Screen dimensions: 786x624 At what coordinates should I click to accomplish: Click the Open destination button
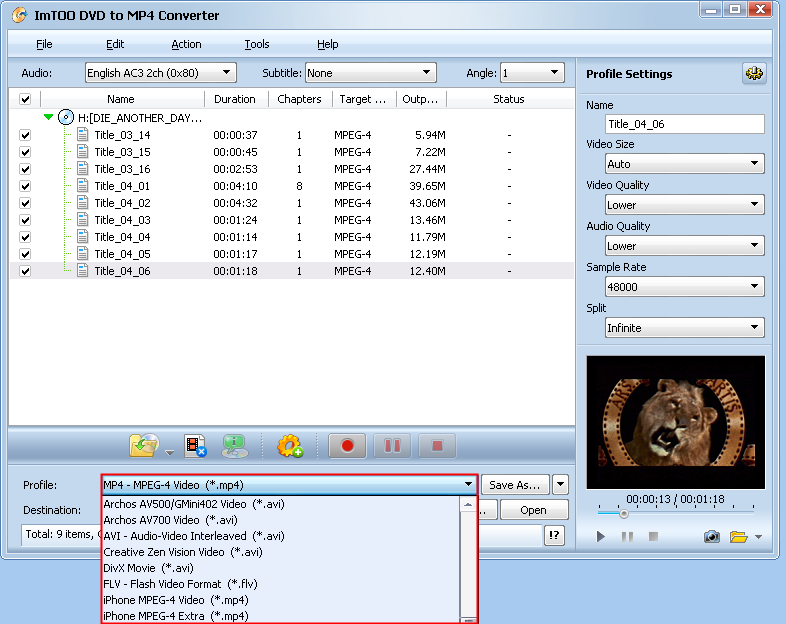point(534,510)
